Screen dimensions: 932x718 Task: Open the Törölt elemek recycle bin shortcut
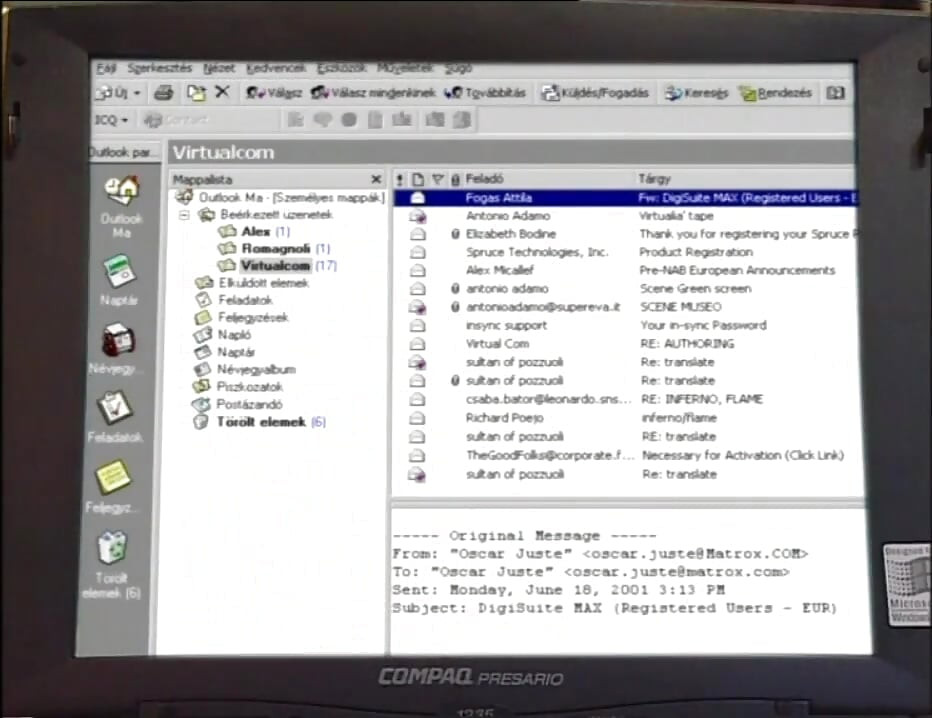click(112, 548)
